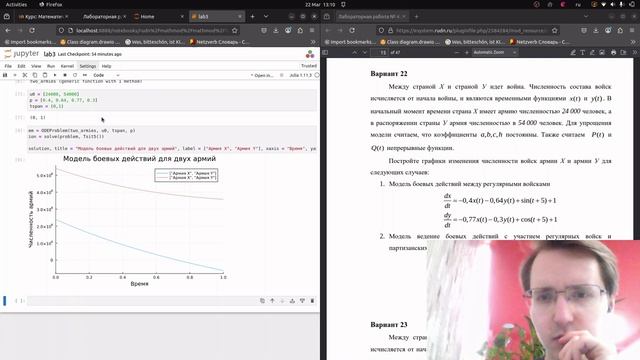
Task: Open the PDF viewer tools overflow menu
Action: tap(635, 53)
